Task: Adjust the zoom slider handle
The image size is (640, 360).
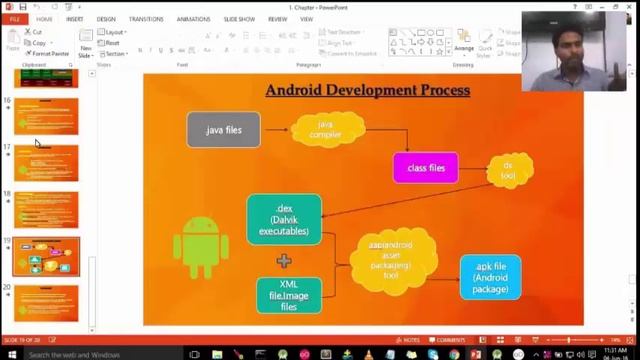Action: [569, 340]
